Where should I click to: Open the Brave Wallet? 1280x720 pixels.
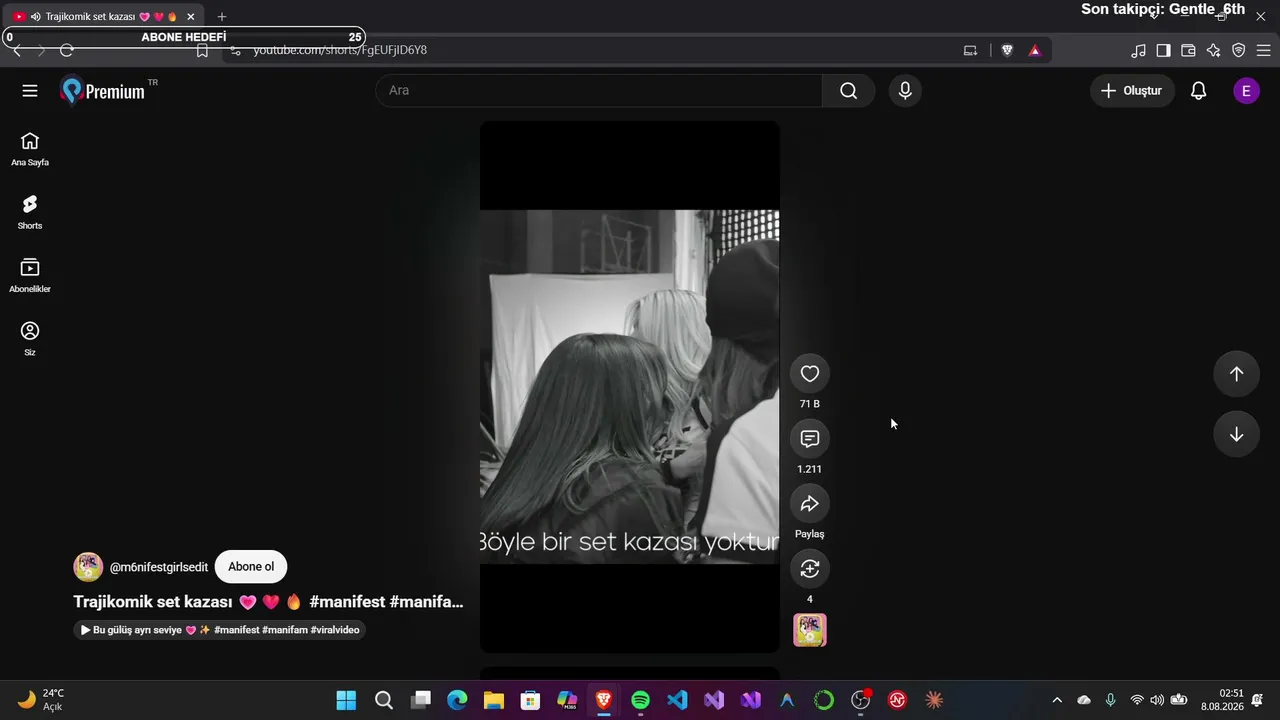1188,50
